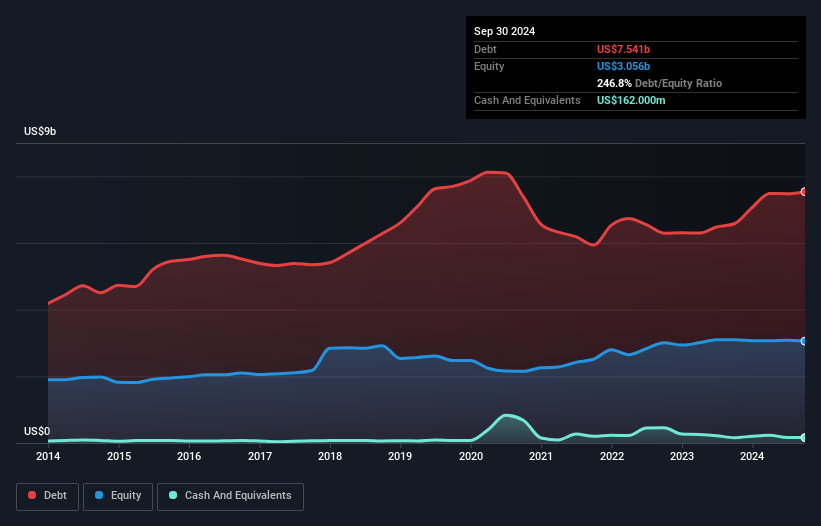Click the blue Equity endpoint marker
This screenshot has width=821, height=526.
[x=803, y=341]
